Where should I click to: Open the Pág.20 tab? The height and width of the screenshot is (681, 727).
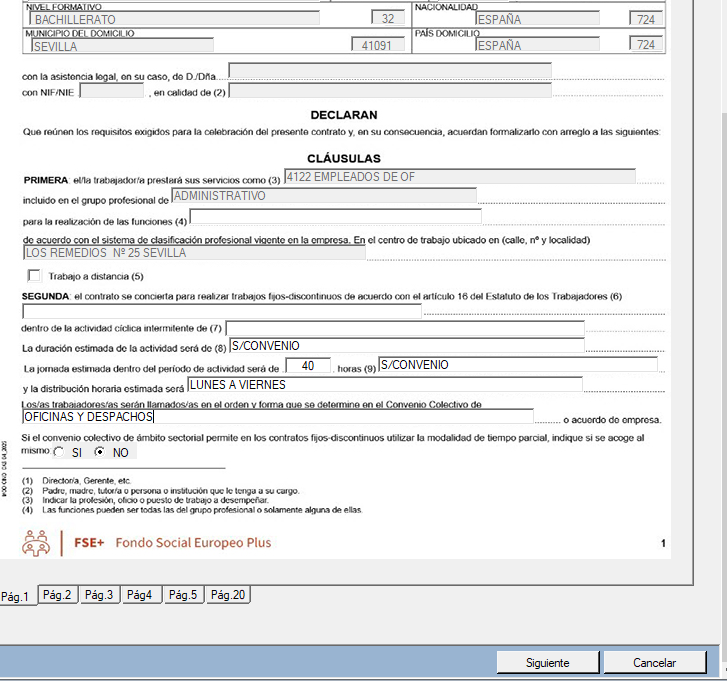(227, 595)
